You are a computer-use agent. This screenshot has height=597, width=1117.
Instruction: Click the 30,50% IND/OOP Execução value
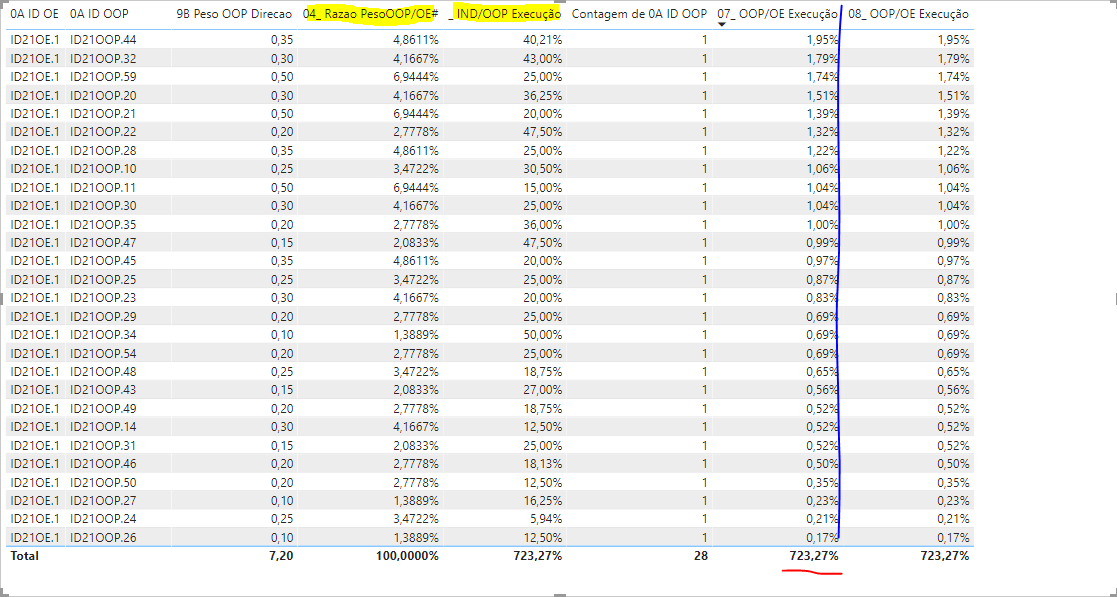tap(542, 169)
